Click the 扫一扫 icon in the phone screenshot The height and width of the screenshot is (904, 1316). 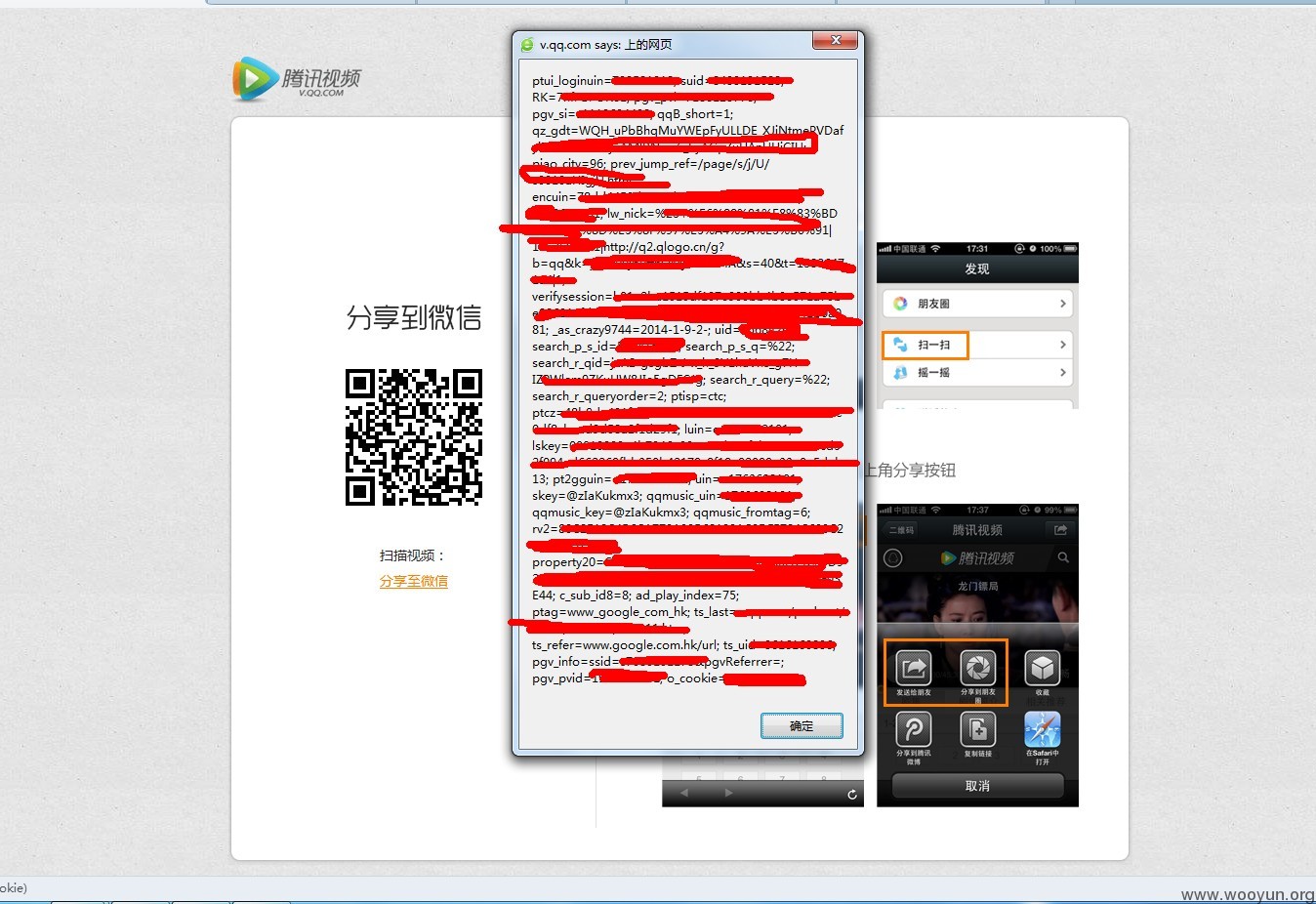(x=900, y=345)
